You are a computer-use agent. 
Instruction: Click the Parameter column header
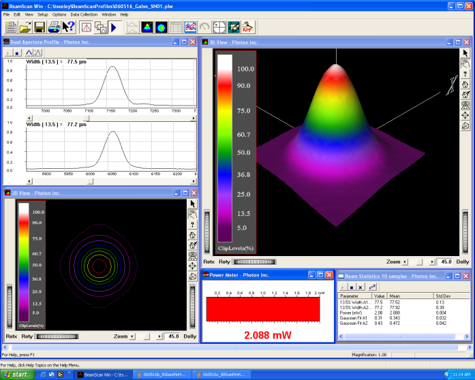(355, 296)
